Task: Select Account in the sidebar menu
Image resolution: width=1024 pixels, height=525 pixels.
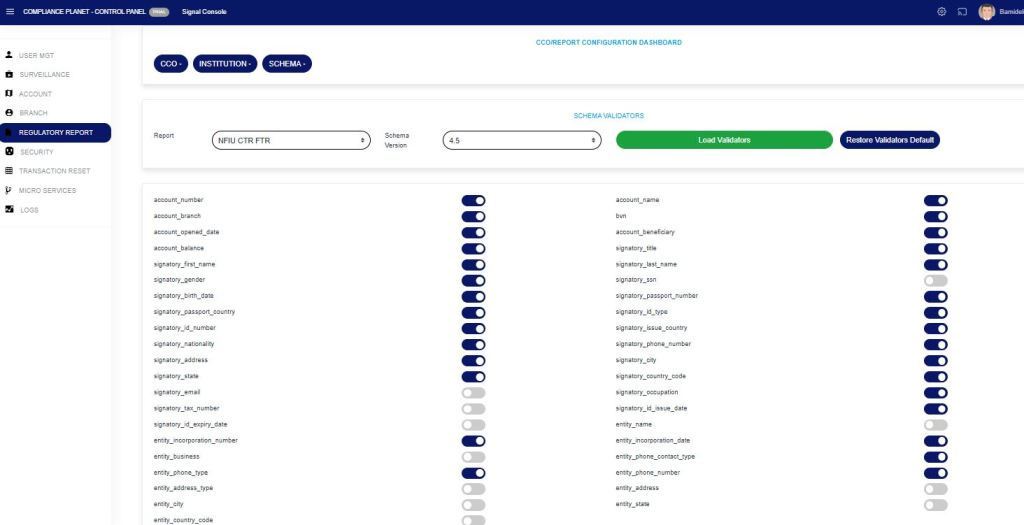Action: (35, 94)
